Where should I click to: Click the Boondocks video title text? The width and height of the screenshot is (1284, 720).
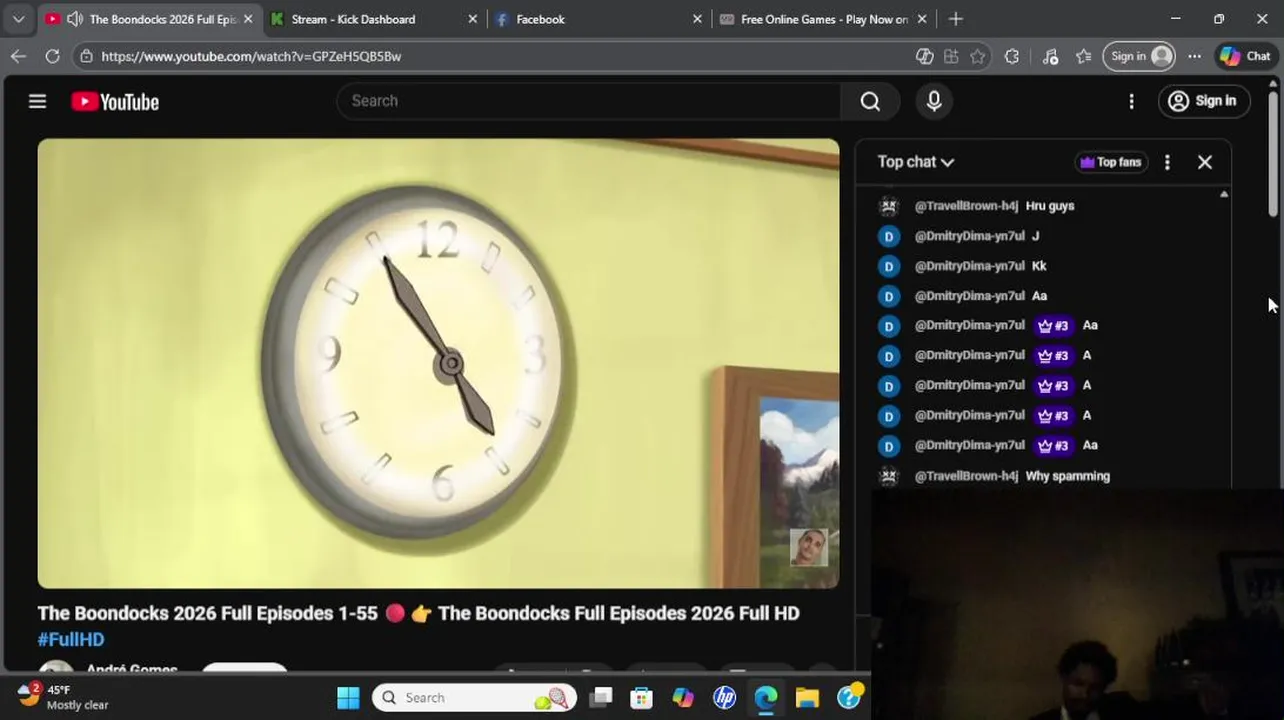pos(418,613)
